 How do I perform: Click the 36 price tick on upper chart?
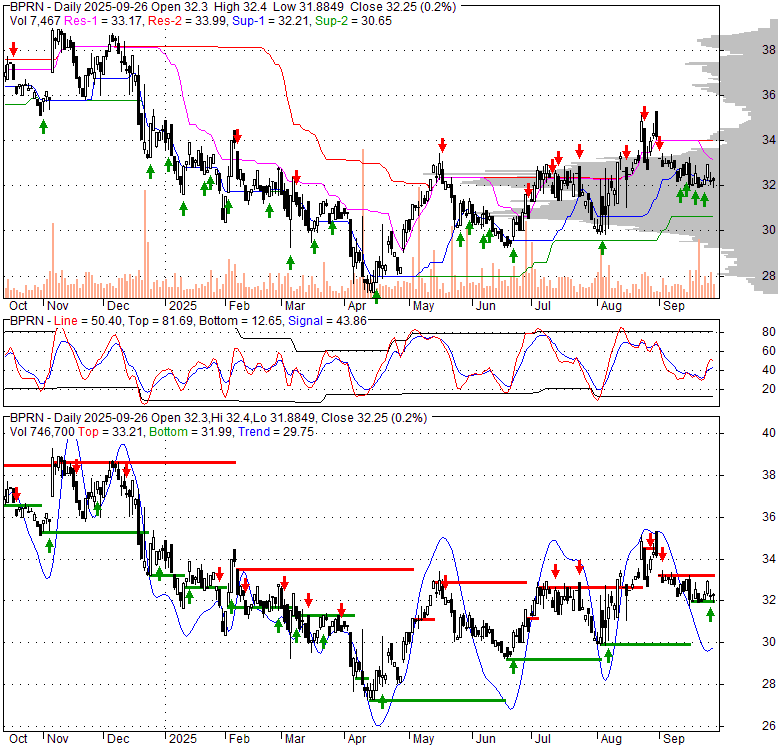769,94
